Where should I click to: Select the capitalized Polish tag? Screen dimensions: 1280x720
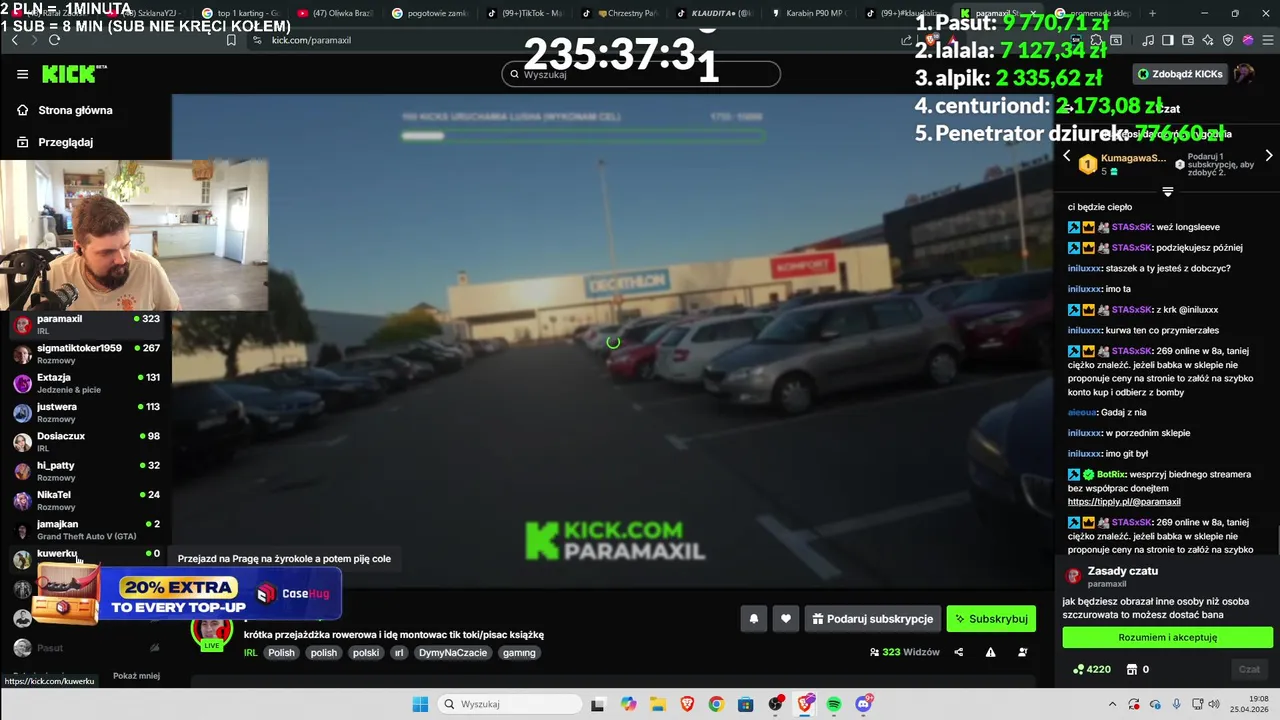tap(282, 653)
